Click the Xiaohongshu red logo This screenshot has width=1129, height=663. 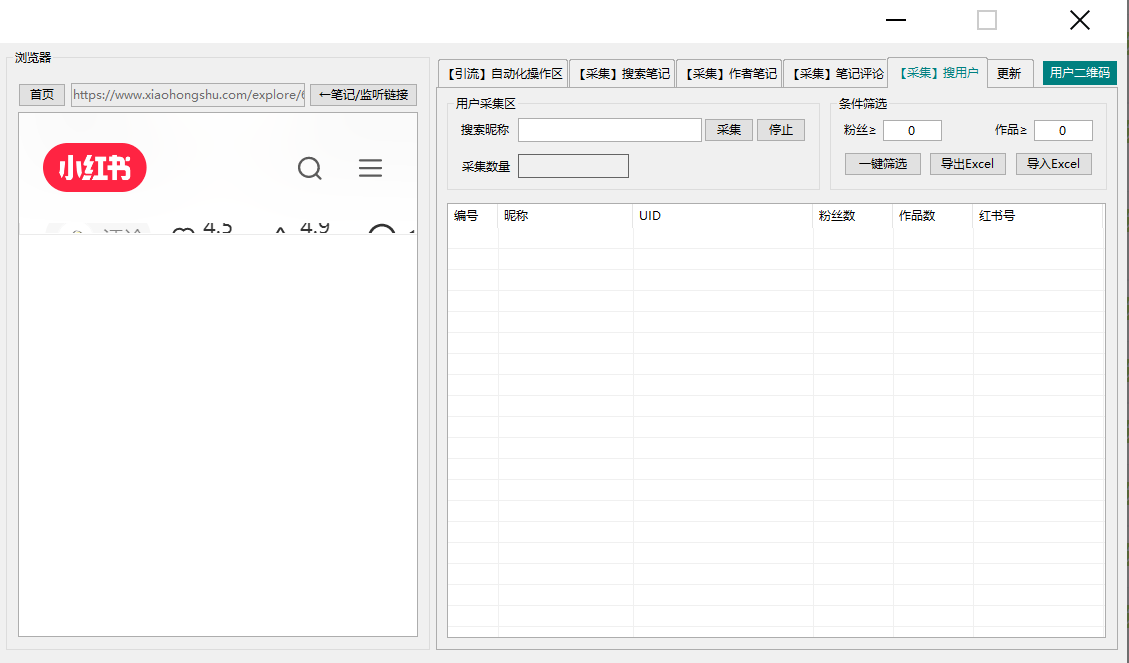95,168
